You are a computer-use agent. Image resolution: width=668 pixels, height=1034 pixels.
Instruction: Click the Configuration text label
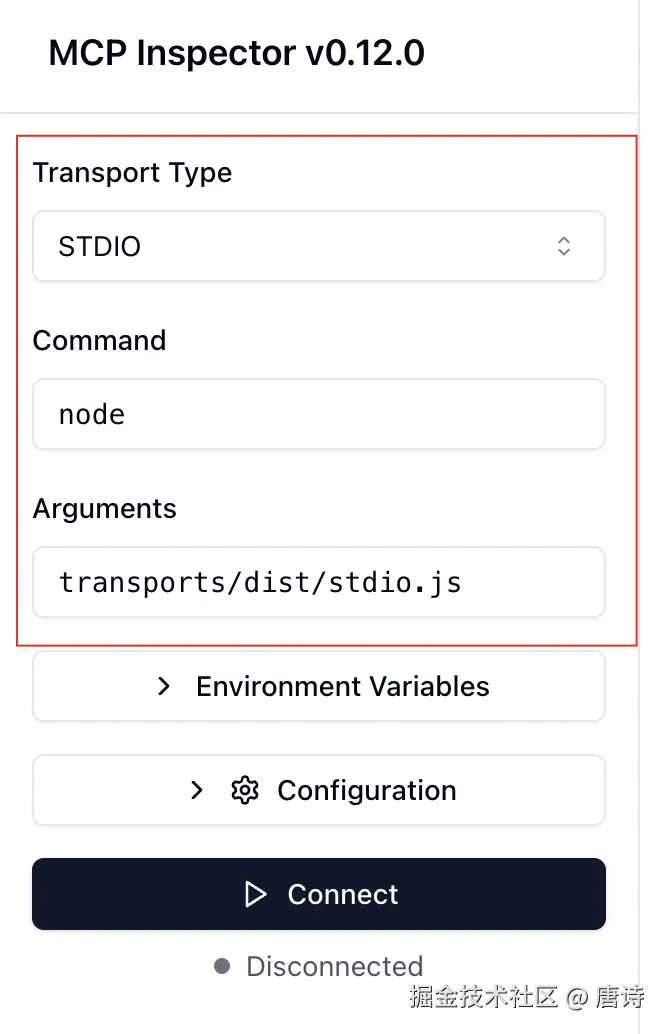pyautogui.click(x=366, y=791)
